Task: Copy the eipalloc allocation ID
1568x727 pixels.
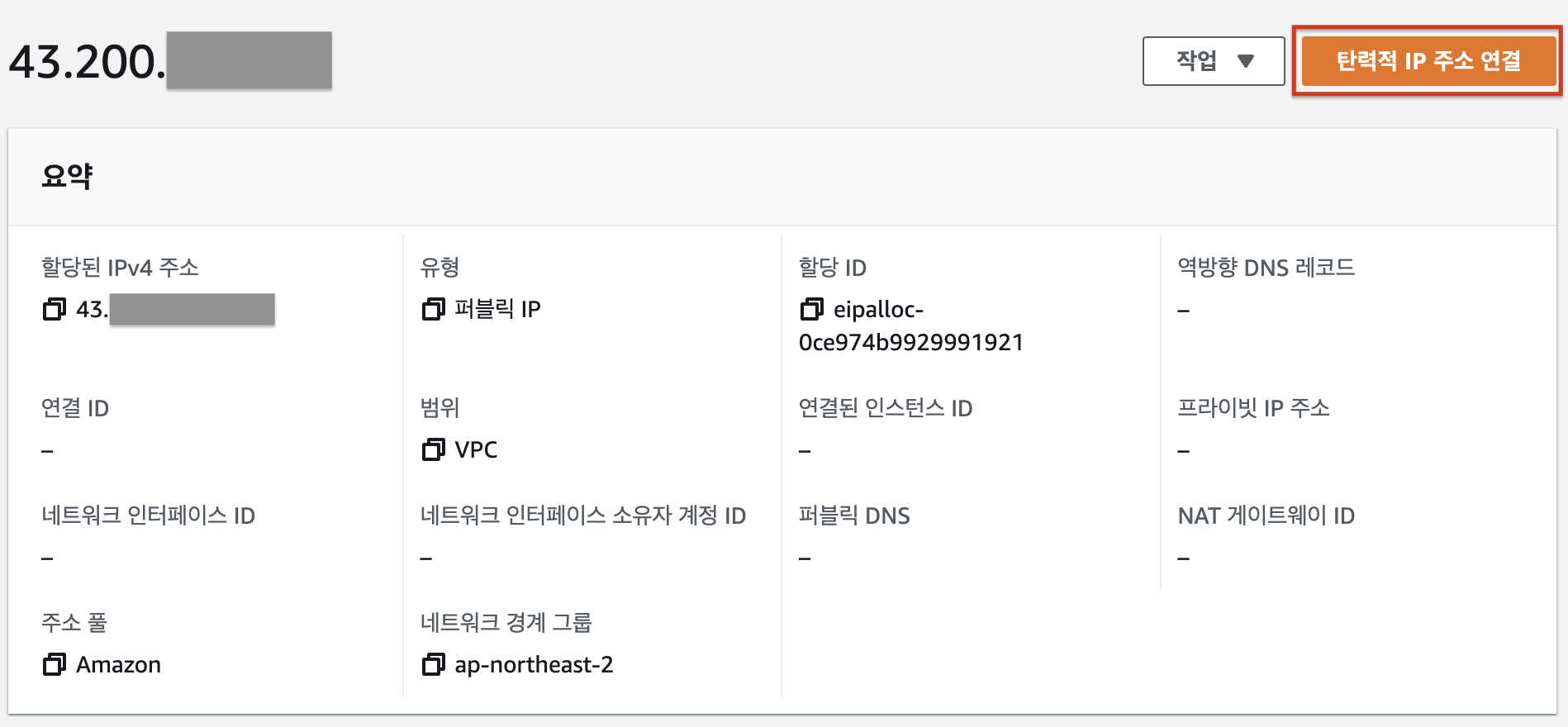Action: tap(811, 310)
